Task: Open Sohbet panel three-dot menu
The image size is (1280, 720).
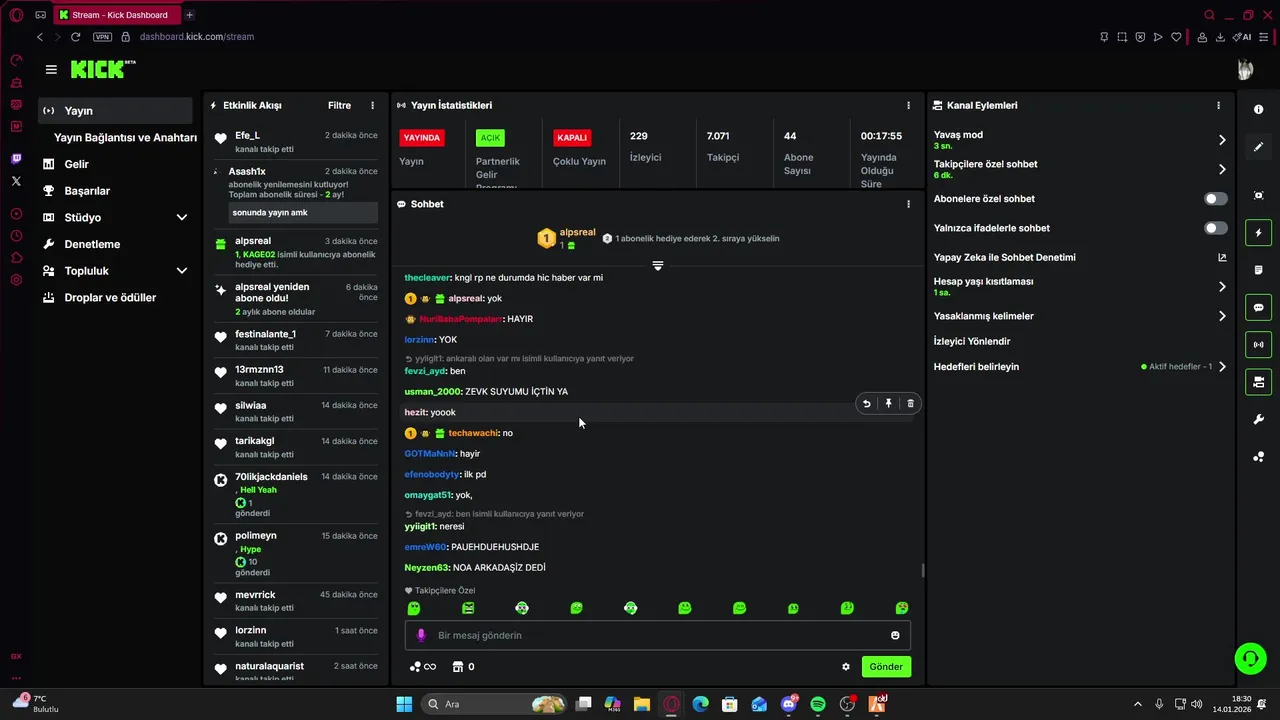Action: coord(908,204)
